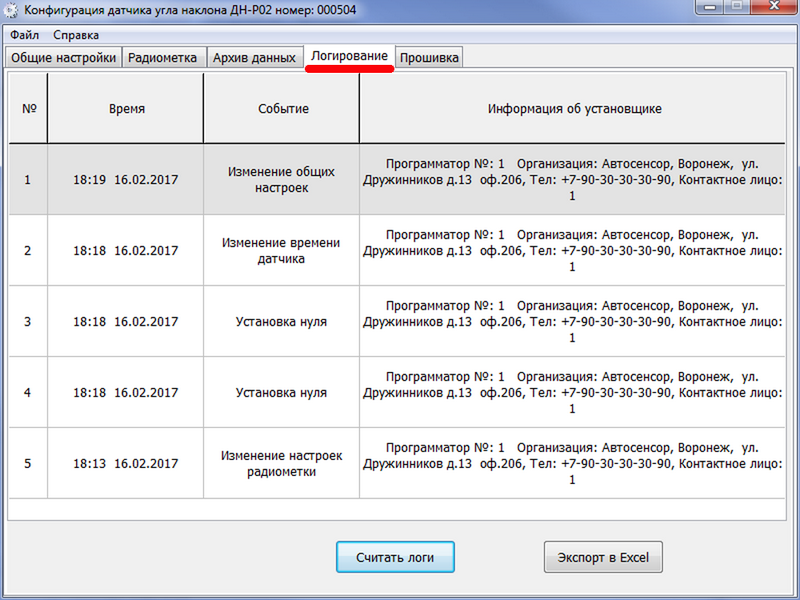Click the number 4 in the № column
The width and height of the screenshot is (800, 600).
(28, 392)
